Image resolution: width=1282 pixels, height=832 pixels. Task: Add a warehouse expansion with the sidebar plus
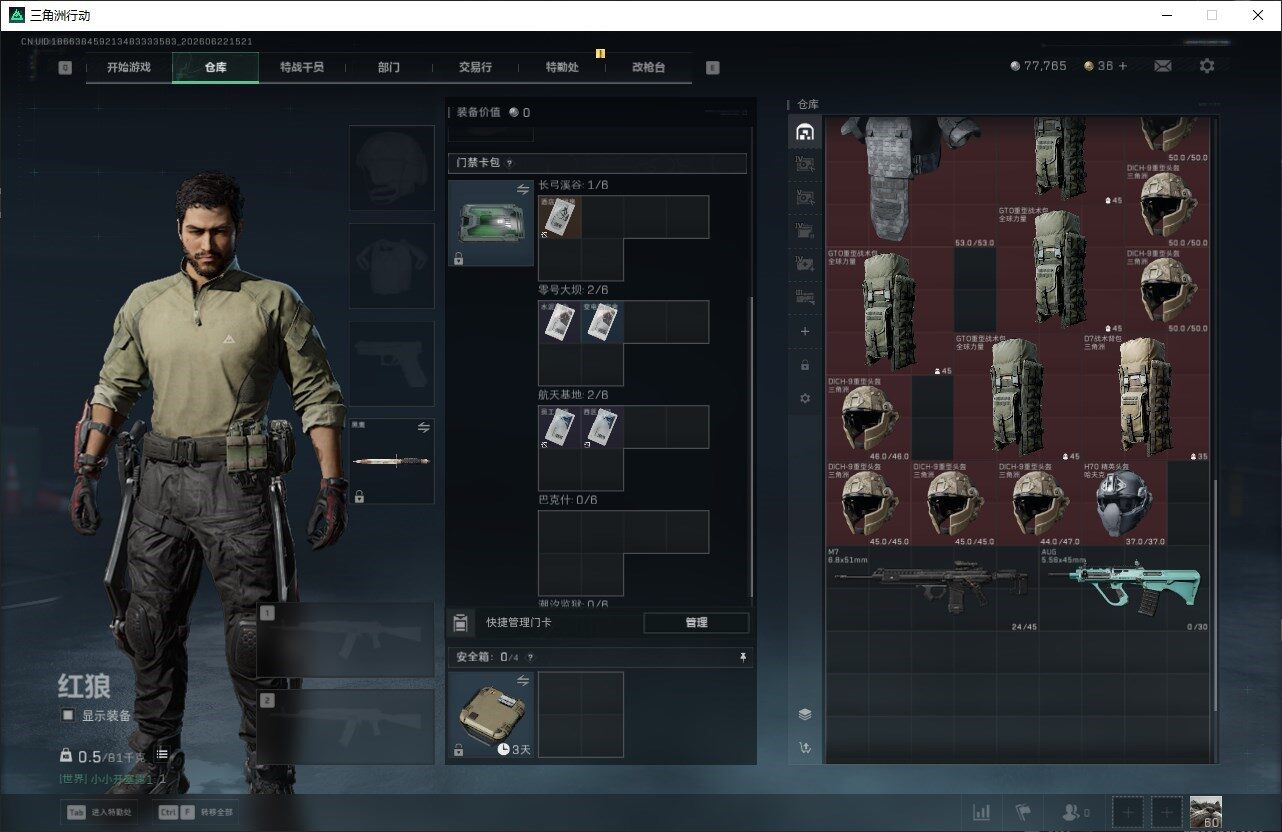pyautogui.click(x=805, y=331)
